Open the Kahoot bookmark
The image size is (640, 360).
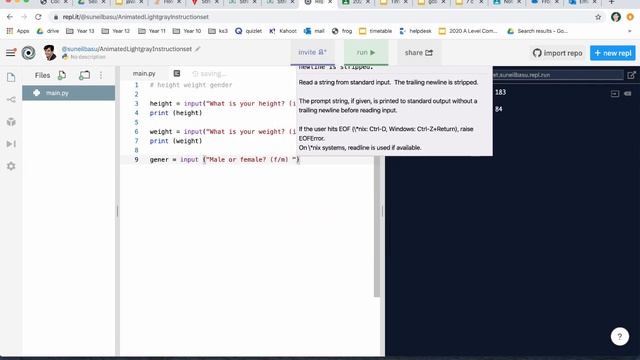(283, 31)
